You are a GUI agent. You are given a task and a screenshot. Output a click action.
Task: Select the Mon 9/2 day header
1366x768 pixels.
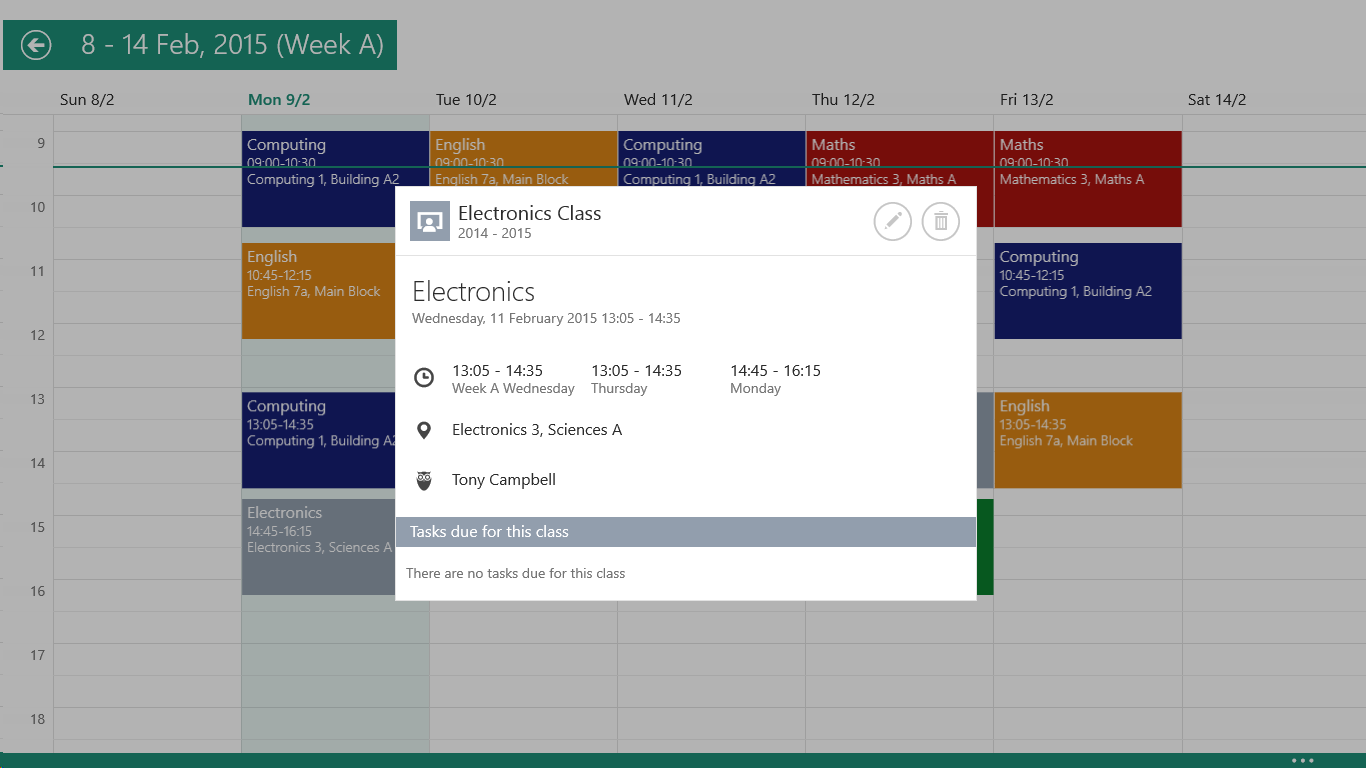pos(279,100)
